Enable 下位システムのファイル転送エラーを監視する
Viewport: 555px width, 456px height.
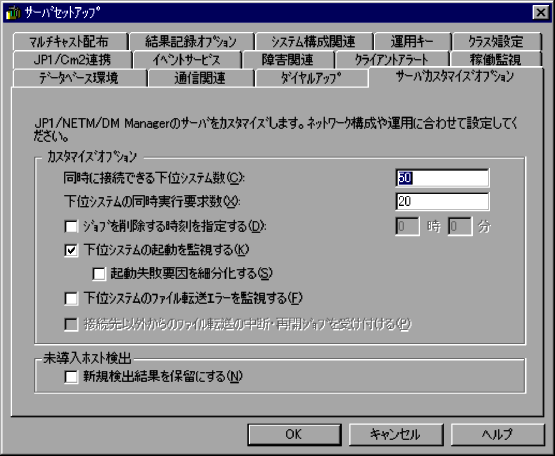point(71,298)
